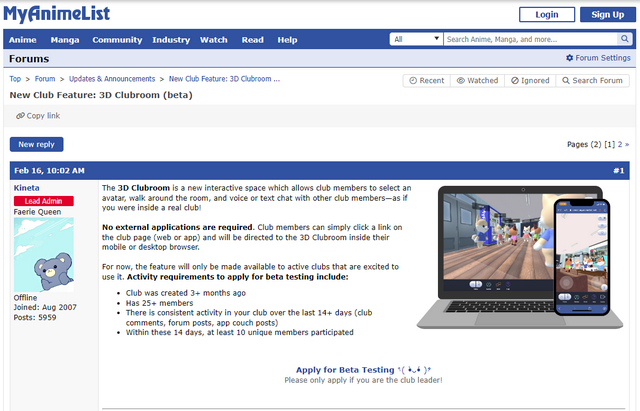Go to Top breadcrumb

pyautogui.click(x=15, y=79)
